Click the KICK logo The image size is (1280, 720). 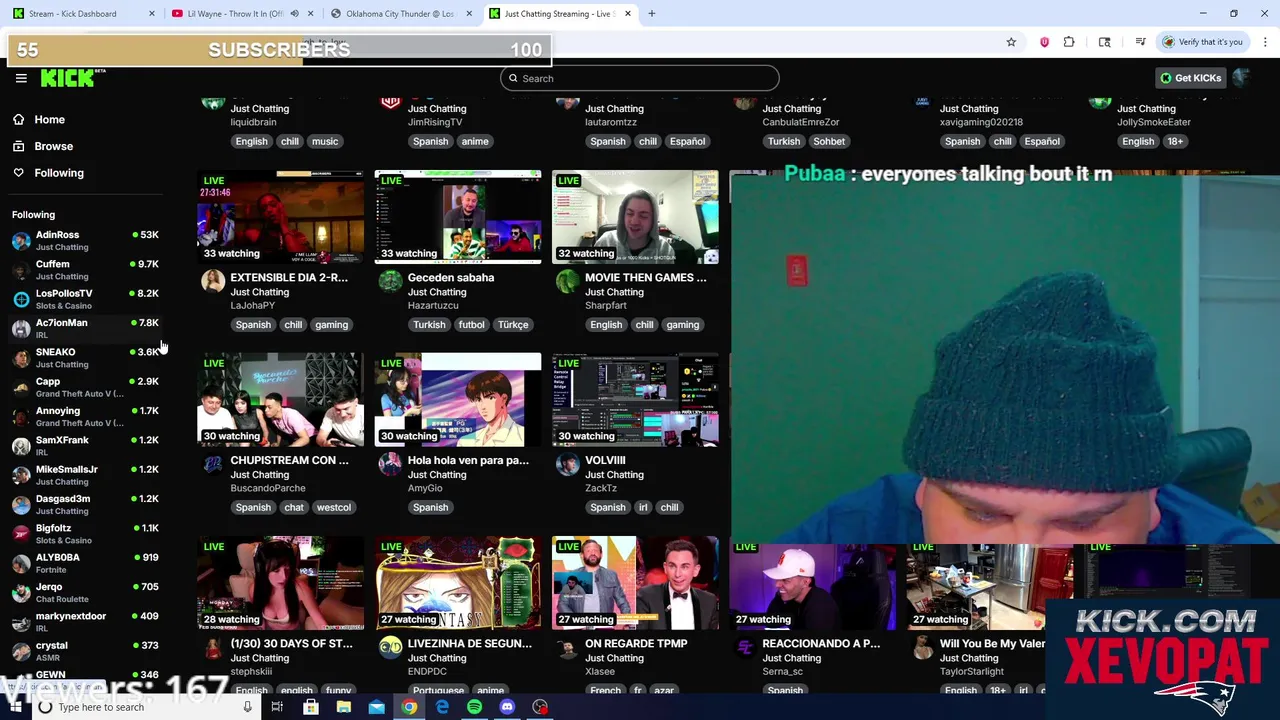tap(72, 78)
